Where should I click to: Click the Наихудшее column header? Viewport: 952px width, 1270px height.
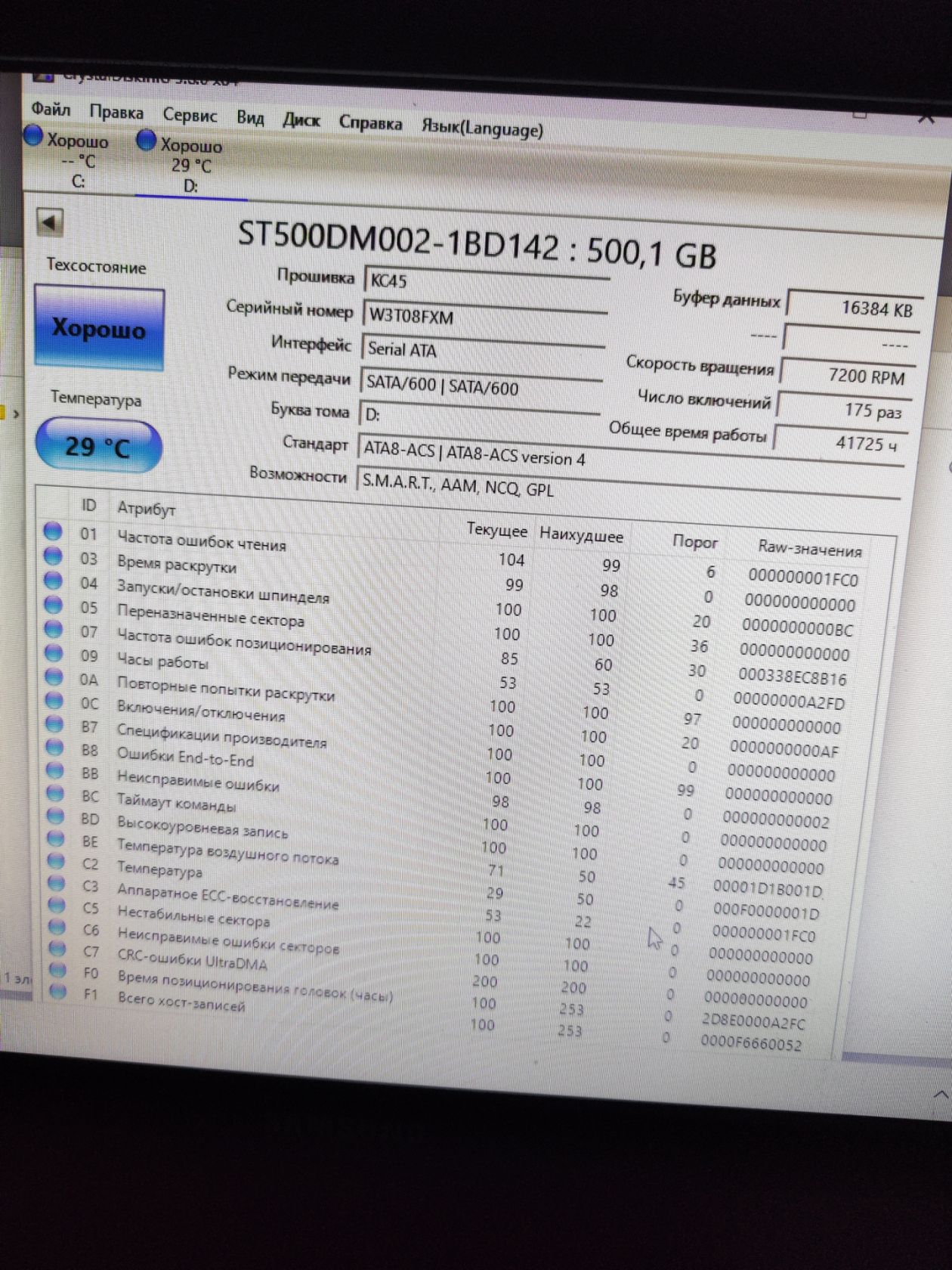click(581, 535)
